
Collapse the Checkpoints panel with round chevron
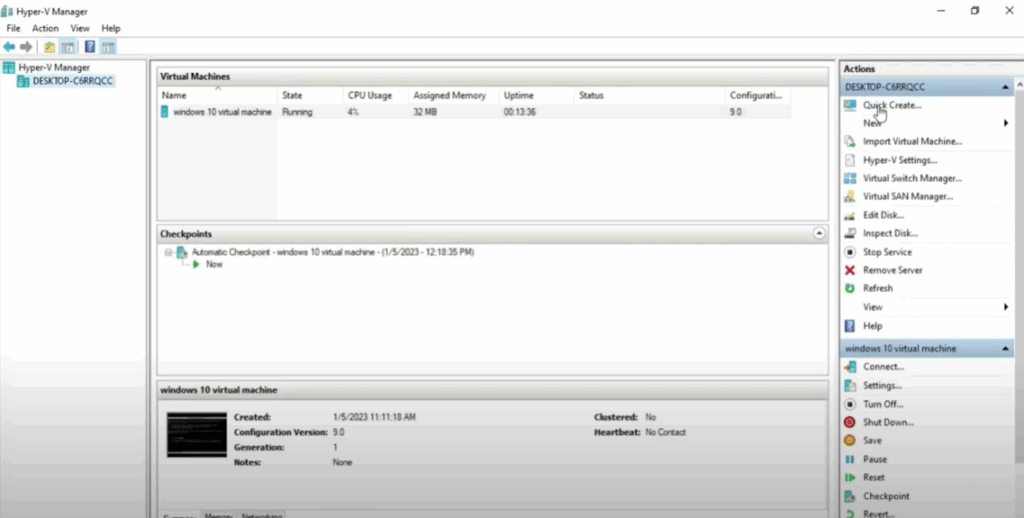819,233
